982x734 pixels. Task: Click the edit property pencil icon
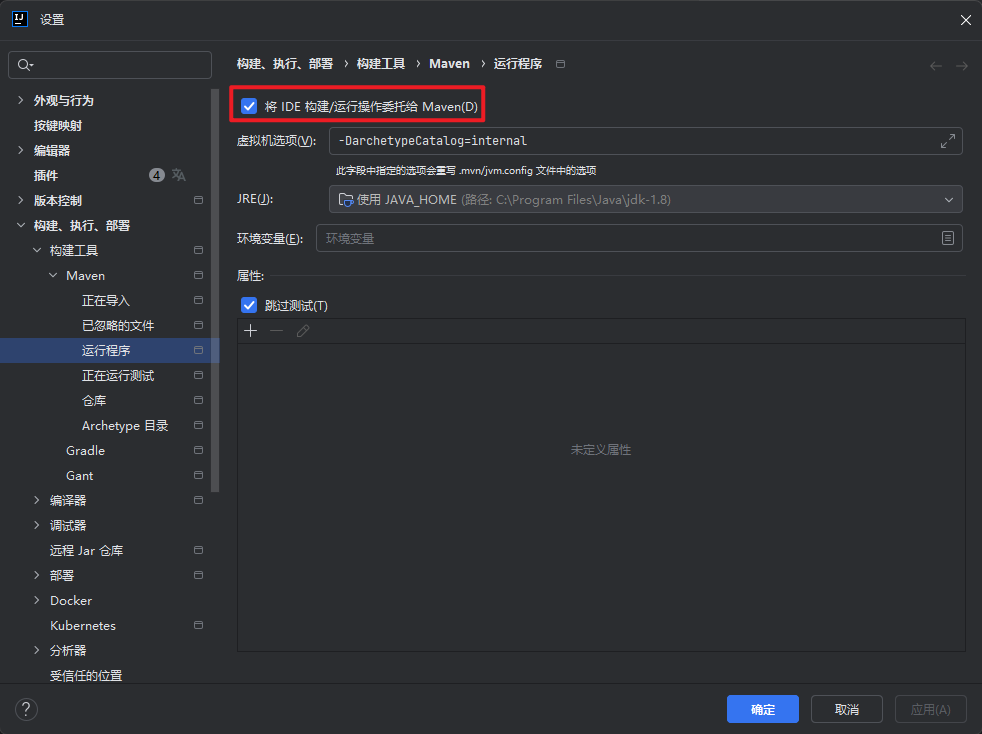tap(303, 331)
